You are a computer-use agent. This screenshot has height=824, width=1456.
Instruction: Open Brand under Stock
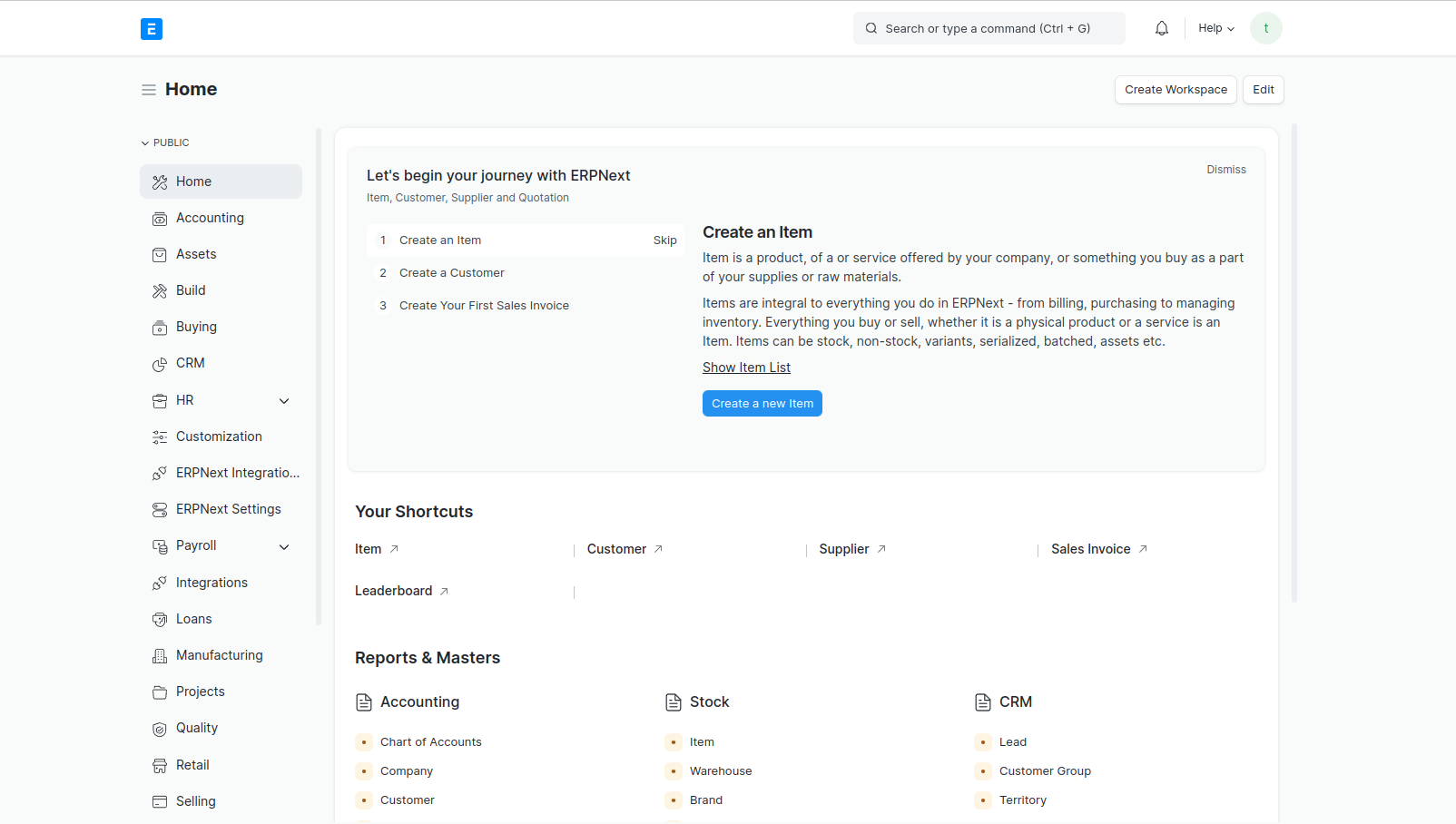click(x=706, y=800)
